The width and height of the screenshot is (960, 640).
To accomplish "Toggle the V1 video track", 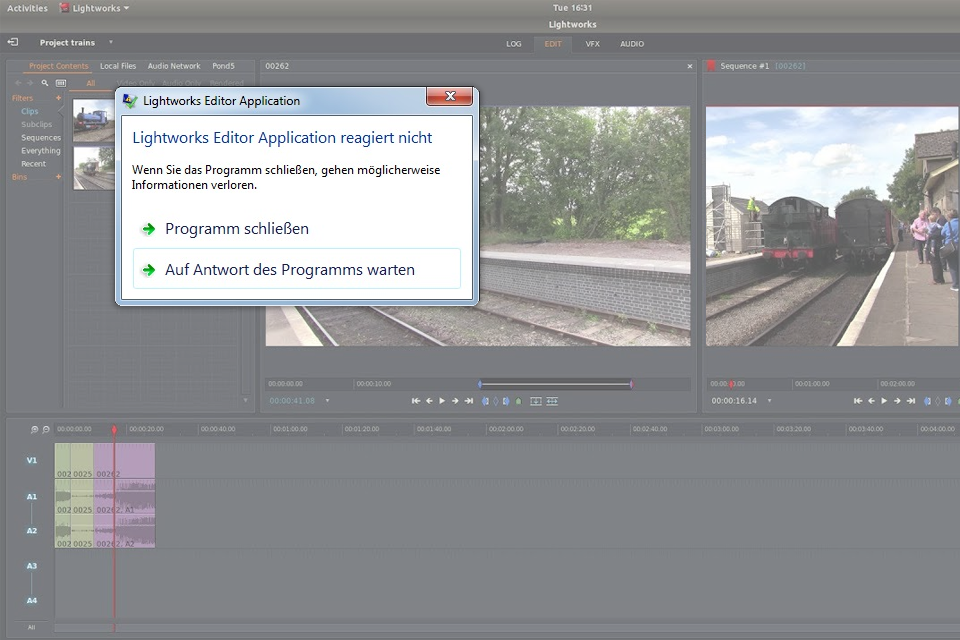I will coord(31,460).
